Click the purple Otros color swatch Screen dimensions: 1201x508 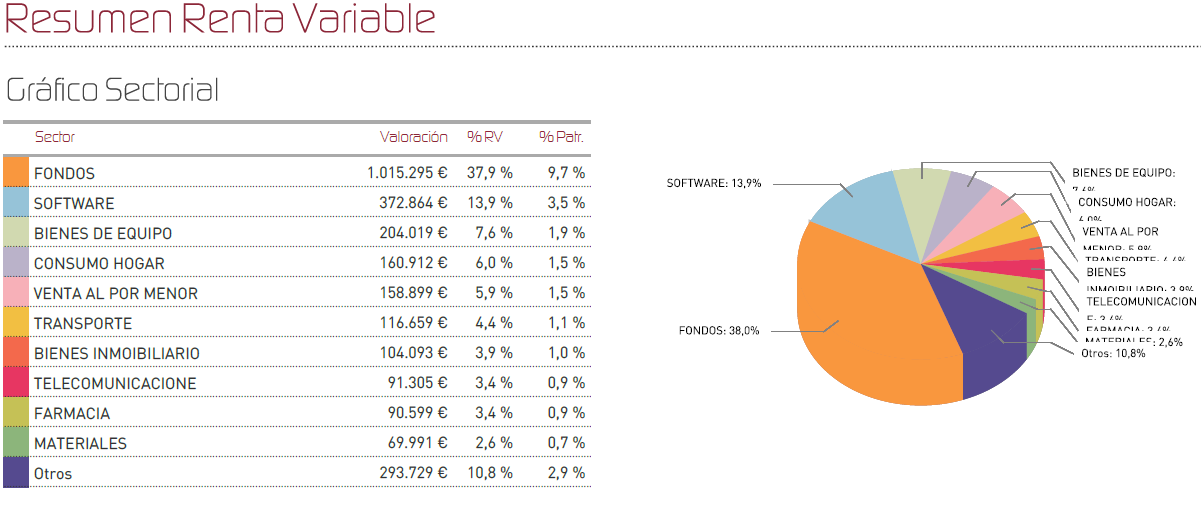point(16,473)
